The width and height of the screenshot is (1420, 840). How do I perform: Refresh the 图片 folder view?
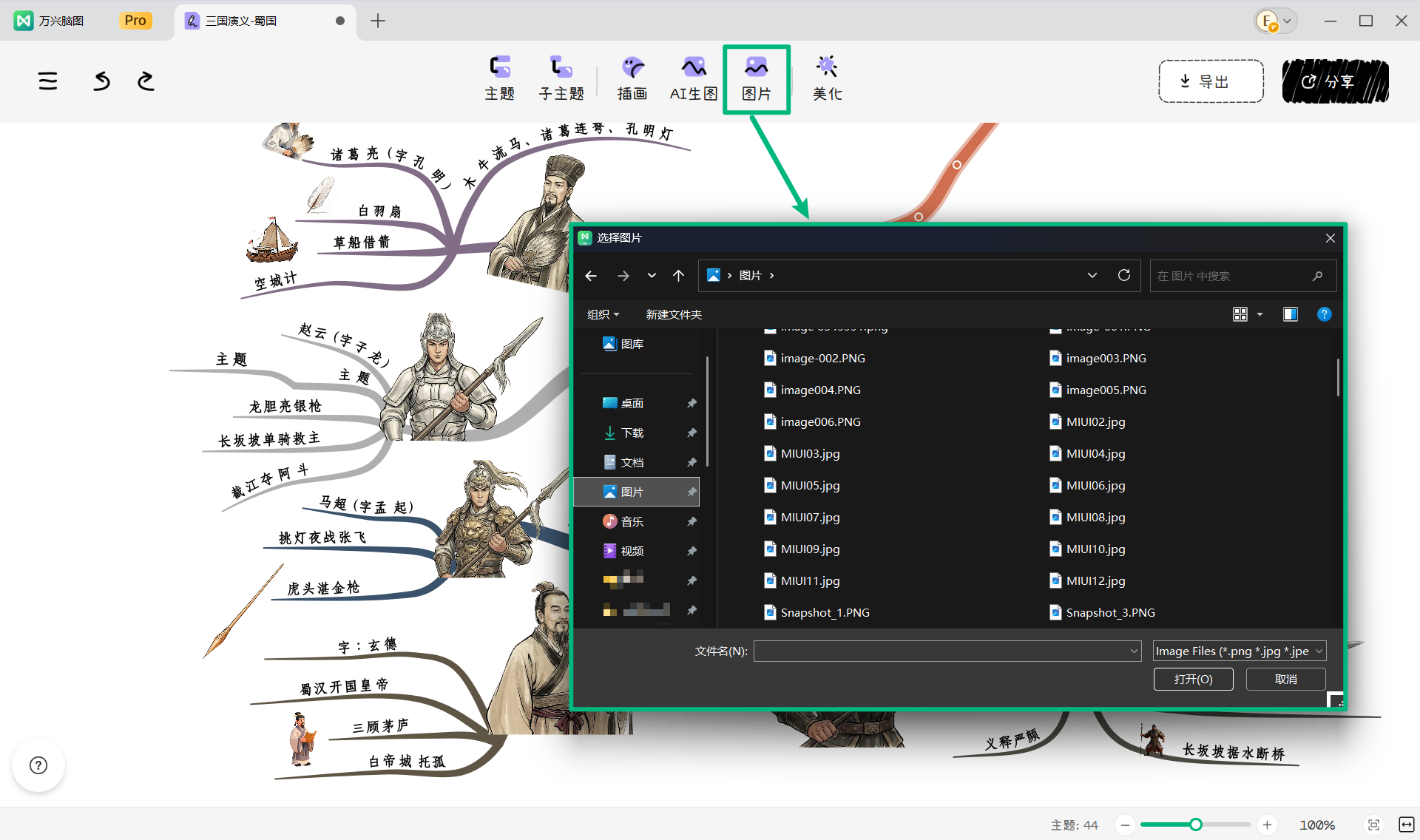pyautogui.click(x=1124, y=276)
